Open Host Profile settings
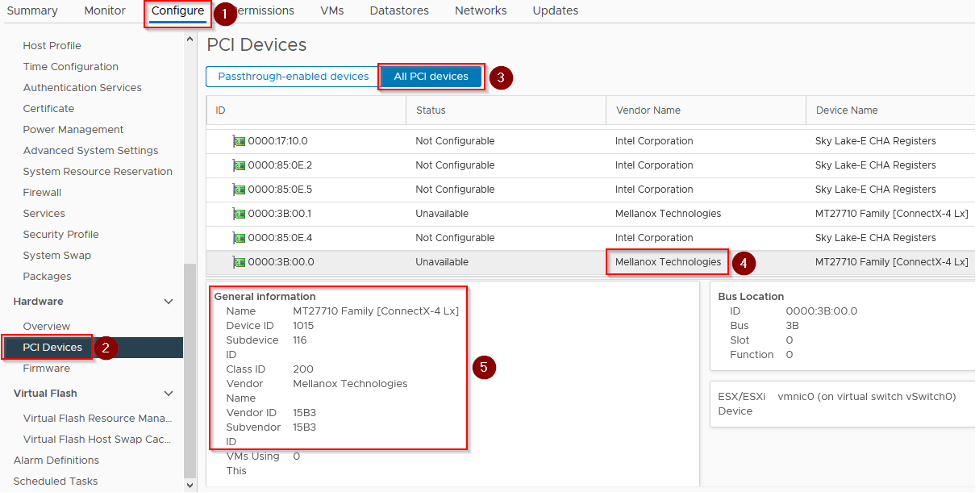The image size is (977, 493). [52, 45]
